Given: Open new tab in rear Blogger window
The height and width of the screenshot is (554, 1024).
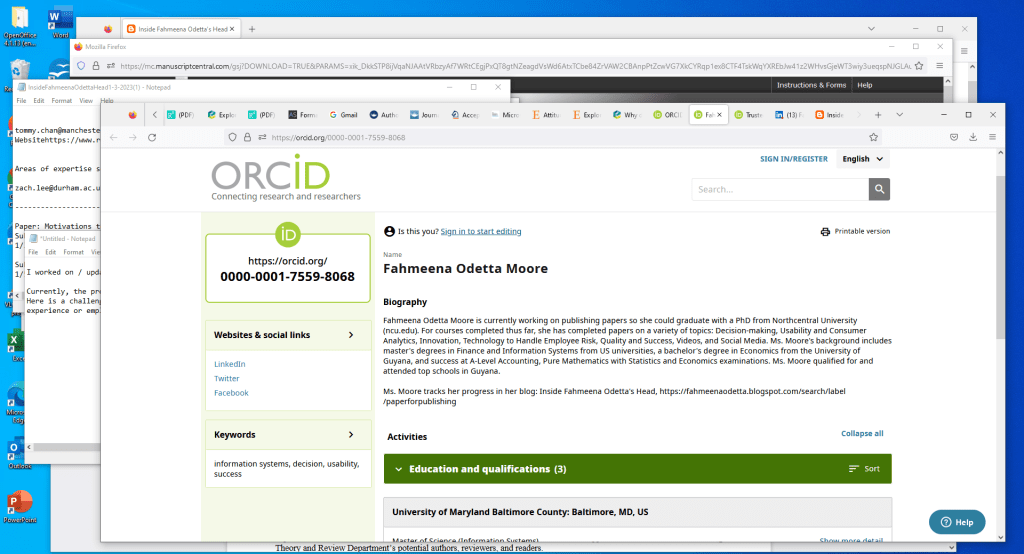Looking at the screenshot, I should (x=252, y=29).
